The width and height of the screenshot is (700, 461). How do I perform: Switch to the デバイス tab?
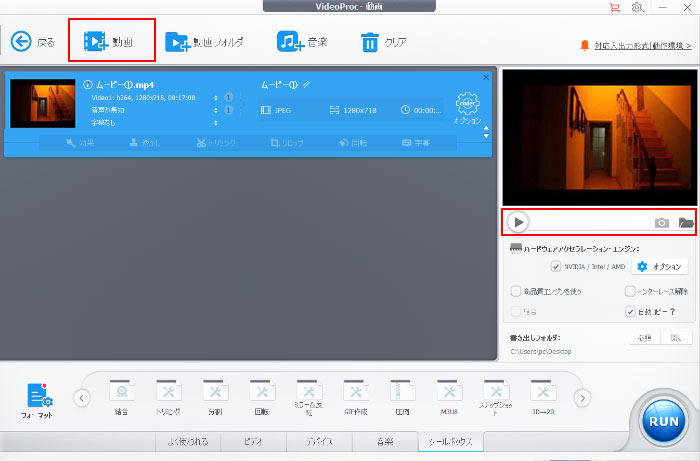click(319, 441)
